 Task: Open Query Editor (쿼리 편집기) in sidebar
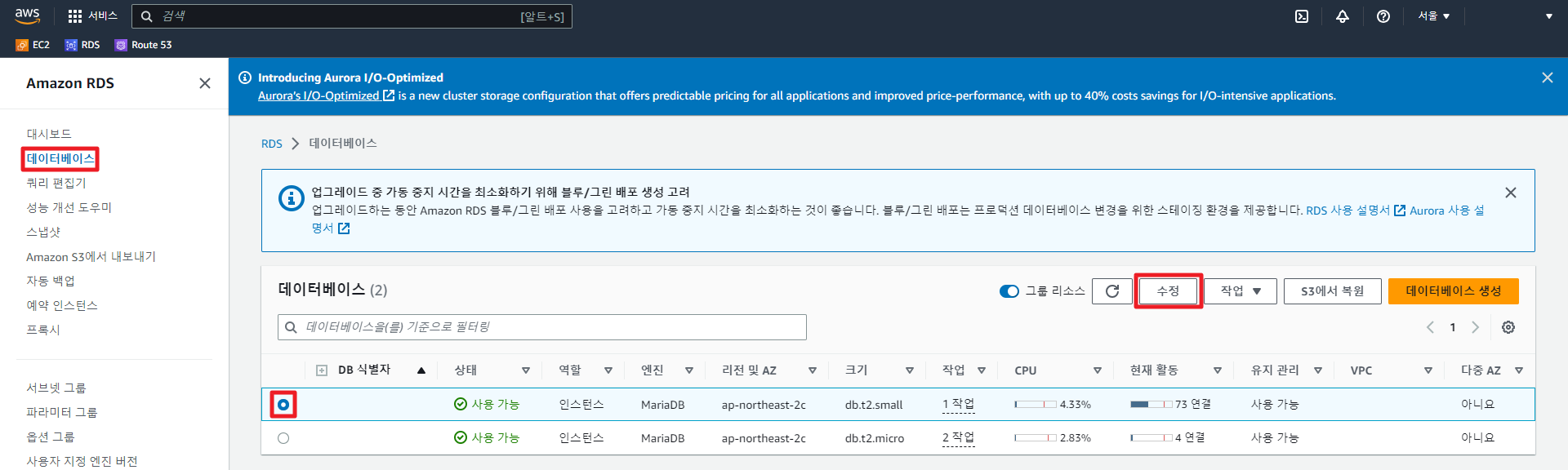click(x=56, y=183)
